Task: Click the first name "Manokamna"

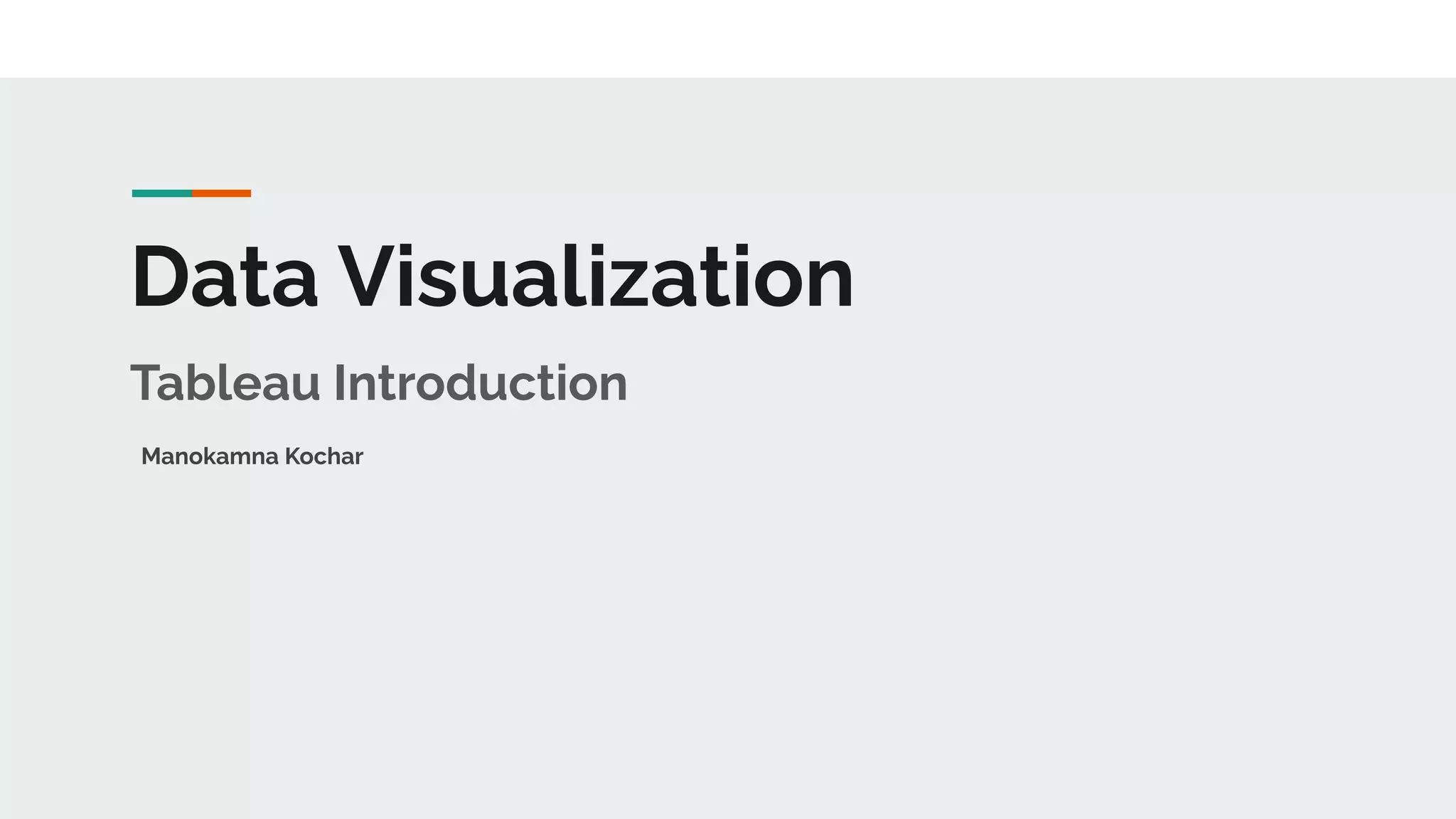Action: [210, 456]
